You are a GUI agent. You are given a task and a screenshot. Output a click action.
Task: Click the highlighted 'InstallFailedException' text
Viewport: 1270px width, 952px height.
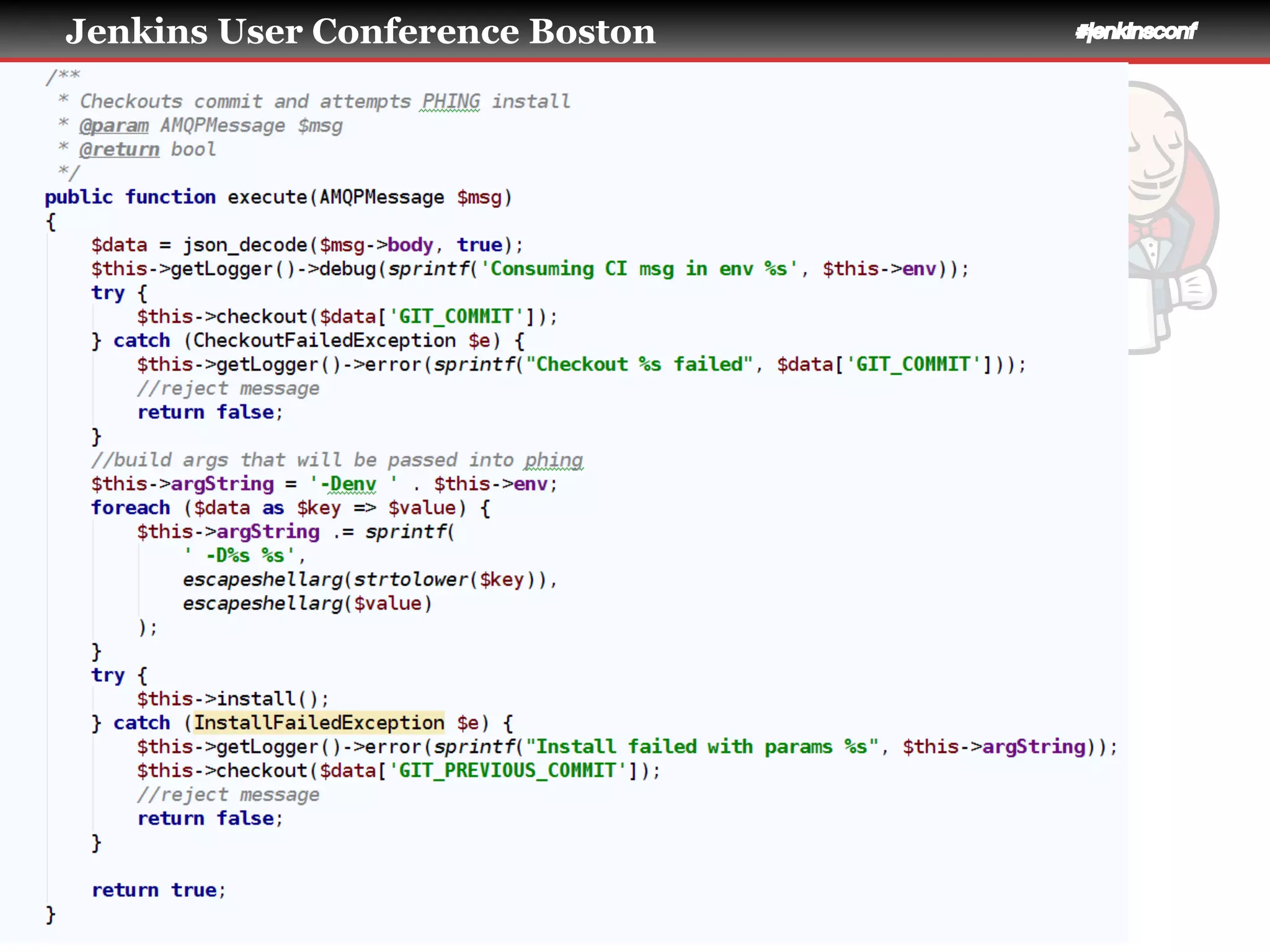pos(319,723)
